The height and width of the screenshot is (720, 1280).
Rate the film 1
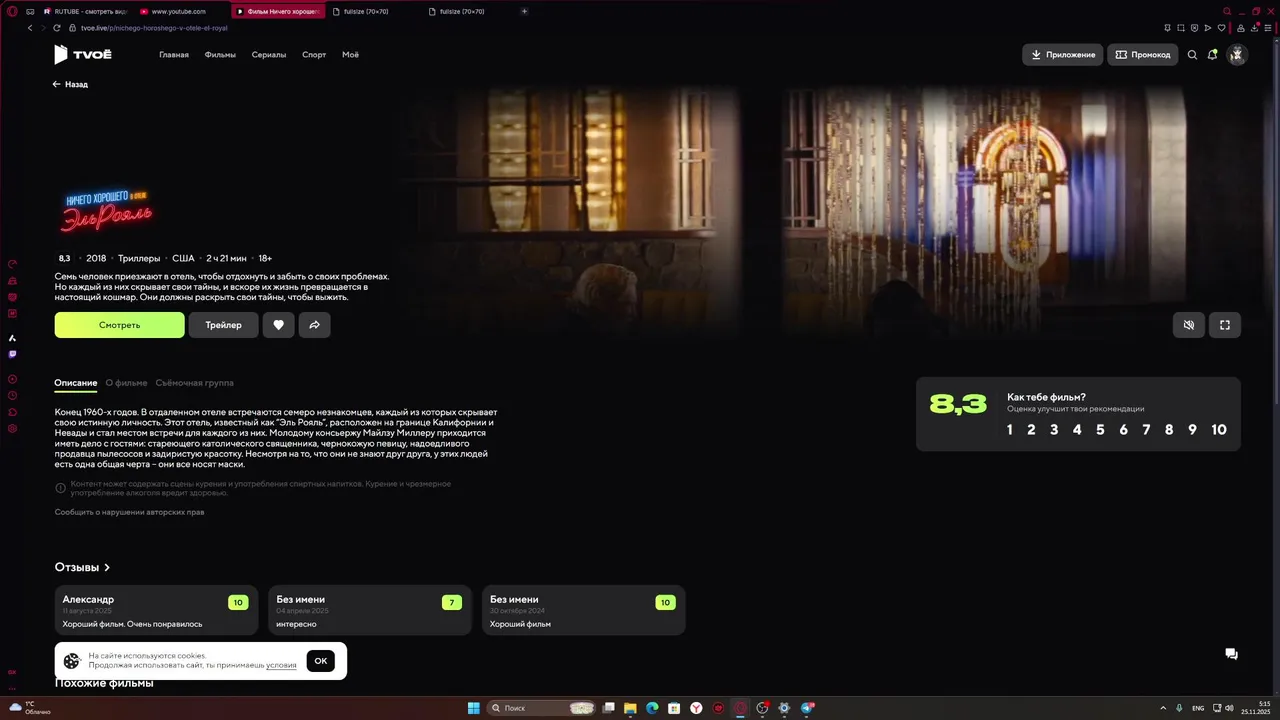[x=1010, y=430]
